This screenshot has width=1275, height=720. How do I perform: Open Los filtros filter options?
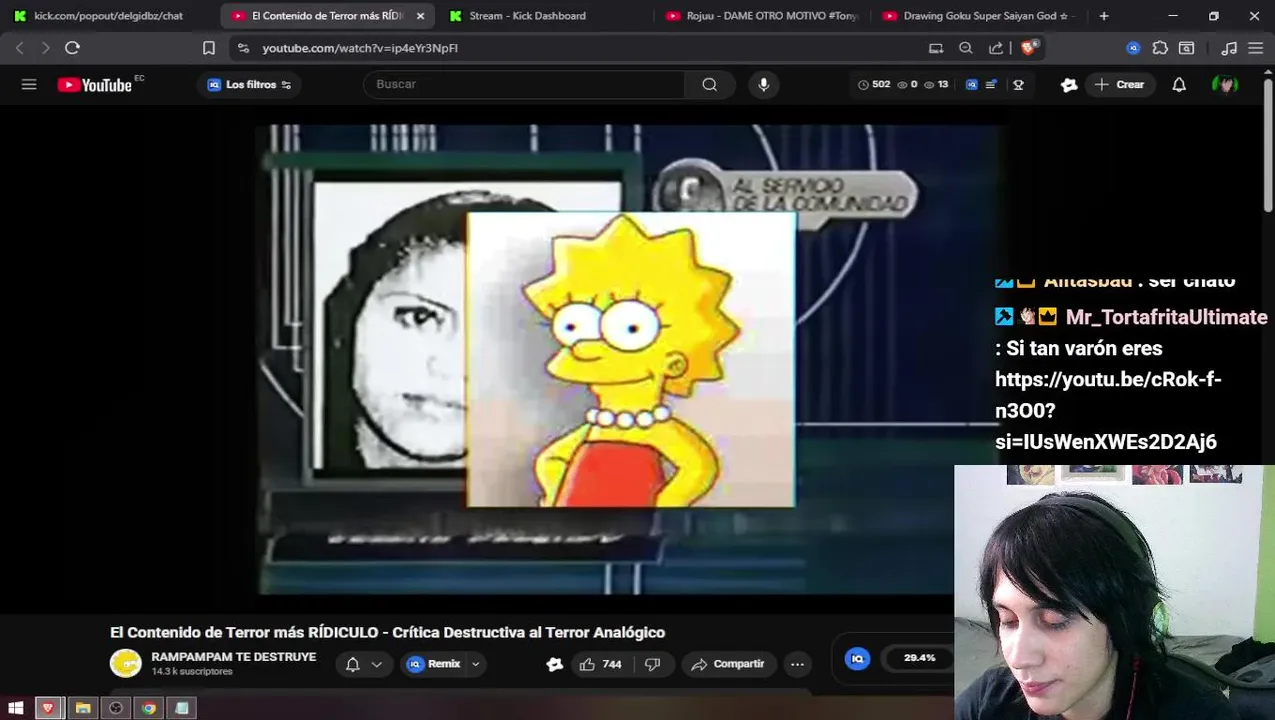249,85
